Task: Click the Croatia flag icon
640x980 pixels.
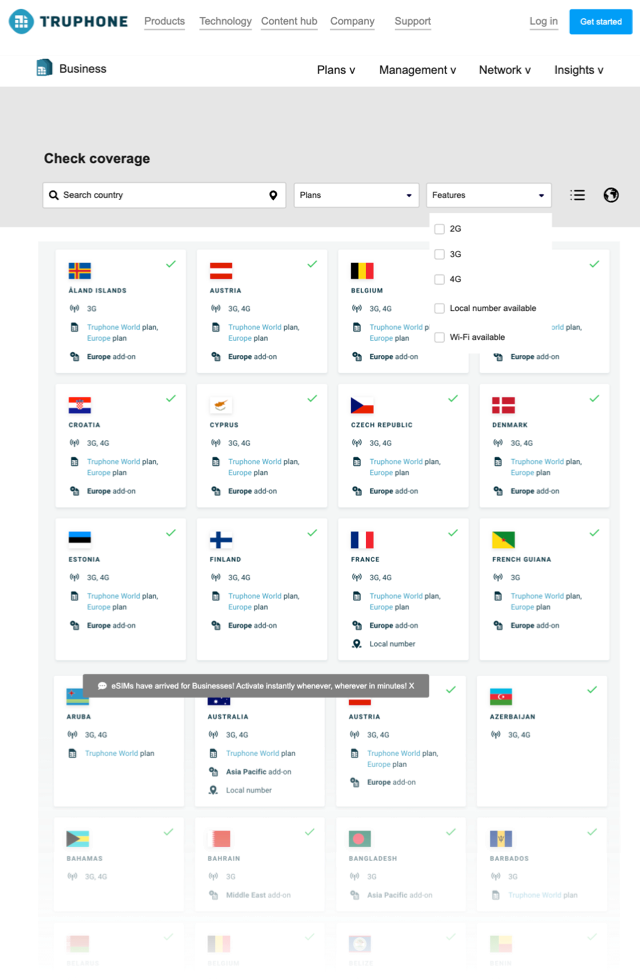Action: tap(80, 405)
